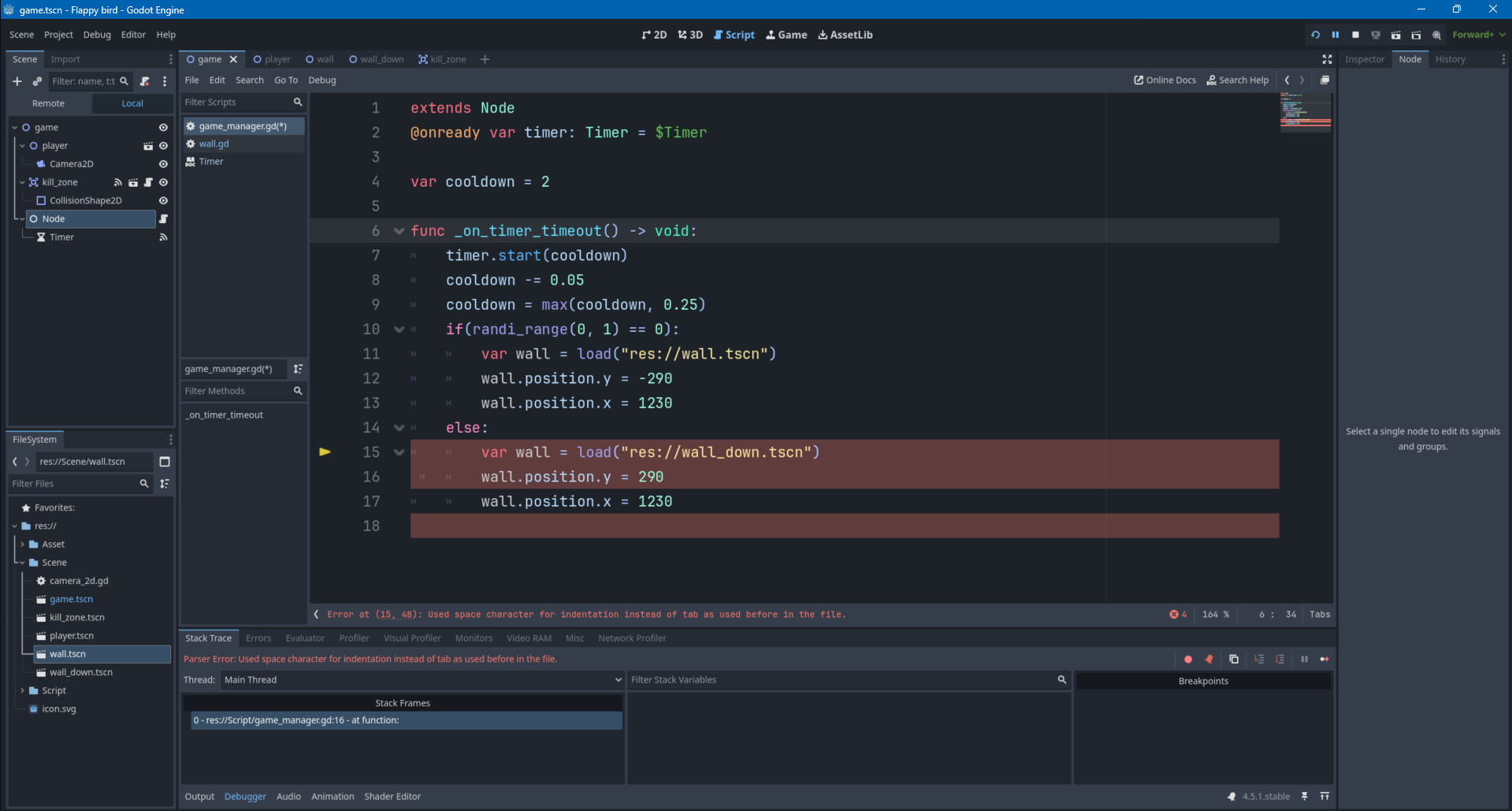Viewport: 1512px width, 811px height.
Task: Open Online Docs link
Action: (x=1165, y=80)
